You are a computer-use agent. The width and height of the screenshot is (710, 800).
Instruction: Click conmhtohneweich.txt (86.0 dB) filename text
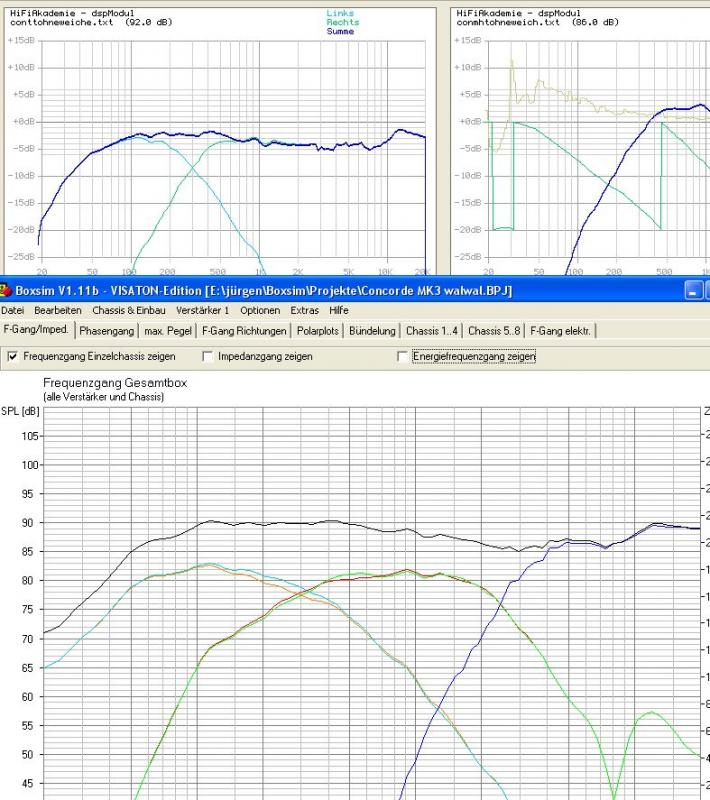click(x=538, y=22)
